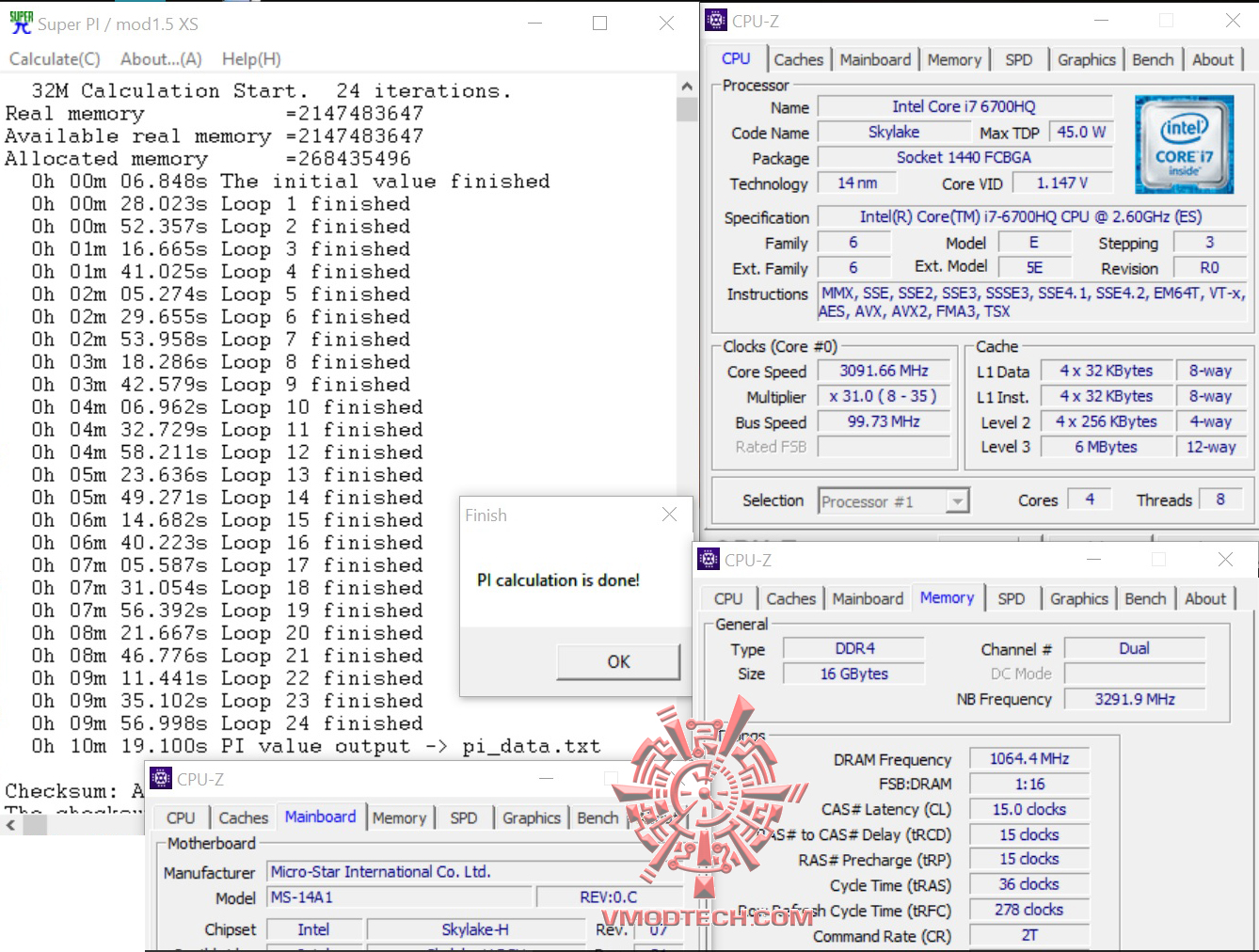Viewport: 1259px width, 952px height.
Task: Click the Core Speed value 3091.66 MHz
Action: [x=884, y=371]
